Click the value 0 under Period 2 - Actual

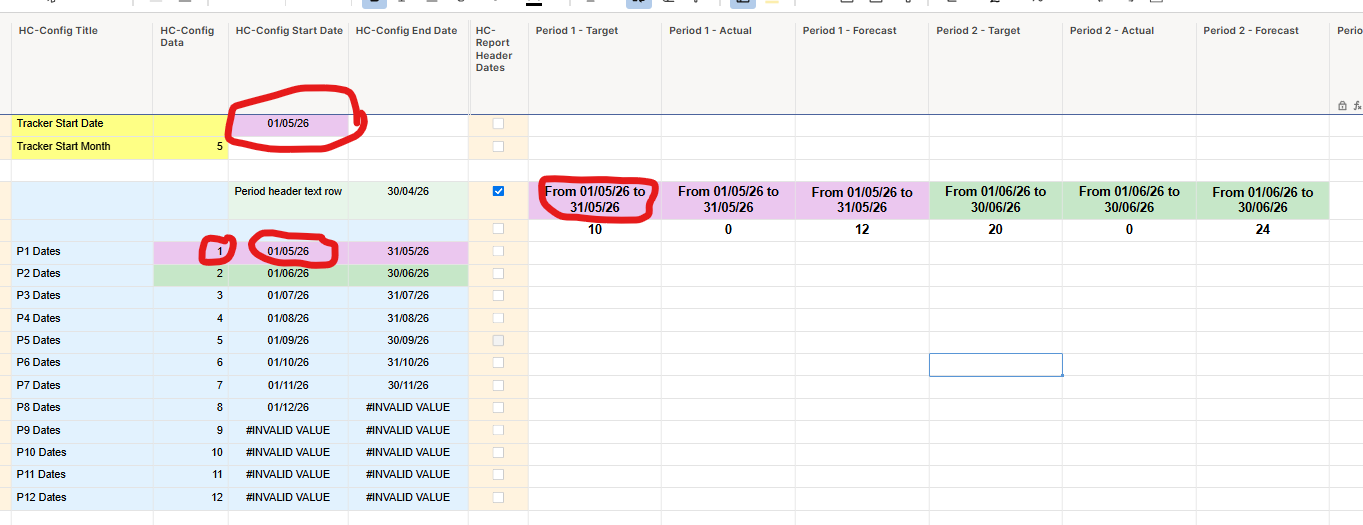pyautogui.click(x=1129, y=230)
